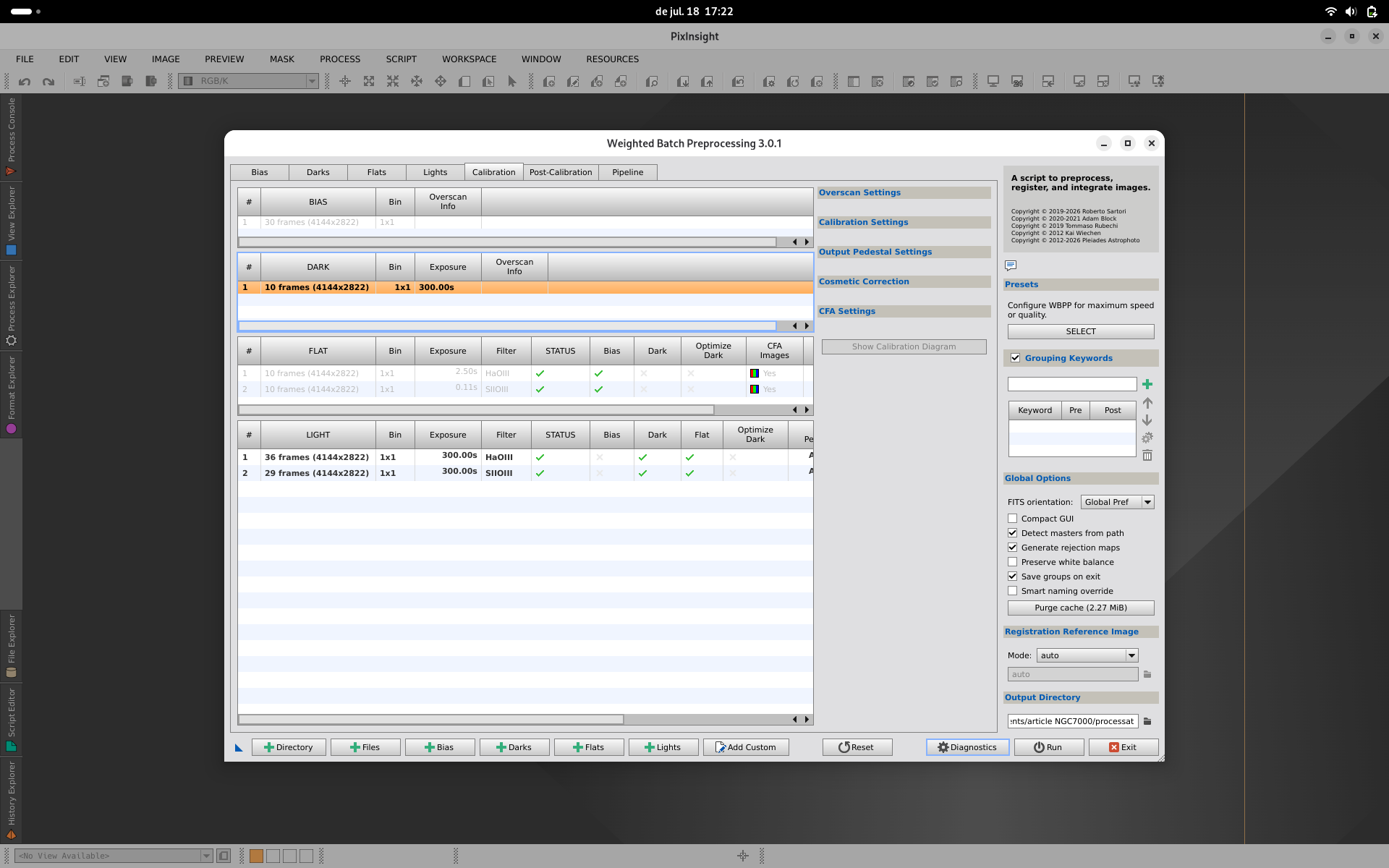The height and width of the screenshot is (868, 1389).
Task: Browse for registration reference image folder
Action: 1147,674
